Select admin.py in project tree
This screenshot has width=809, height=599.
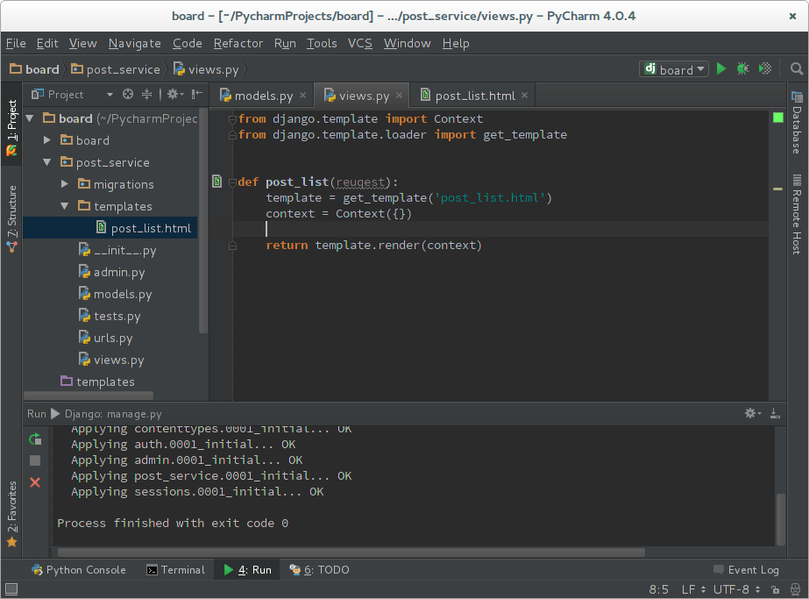point(110,271)
